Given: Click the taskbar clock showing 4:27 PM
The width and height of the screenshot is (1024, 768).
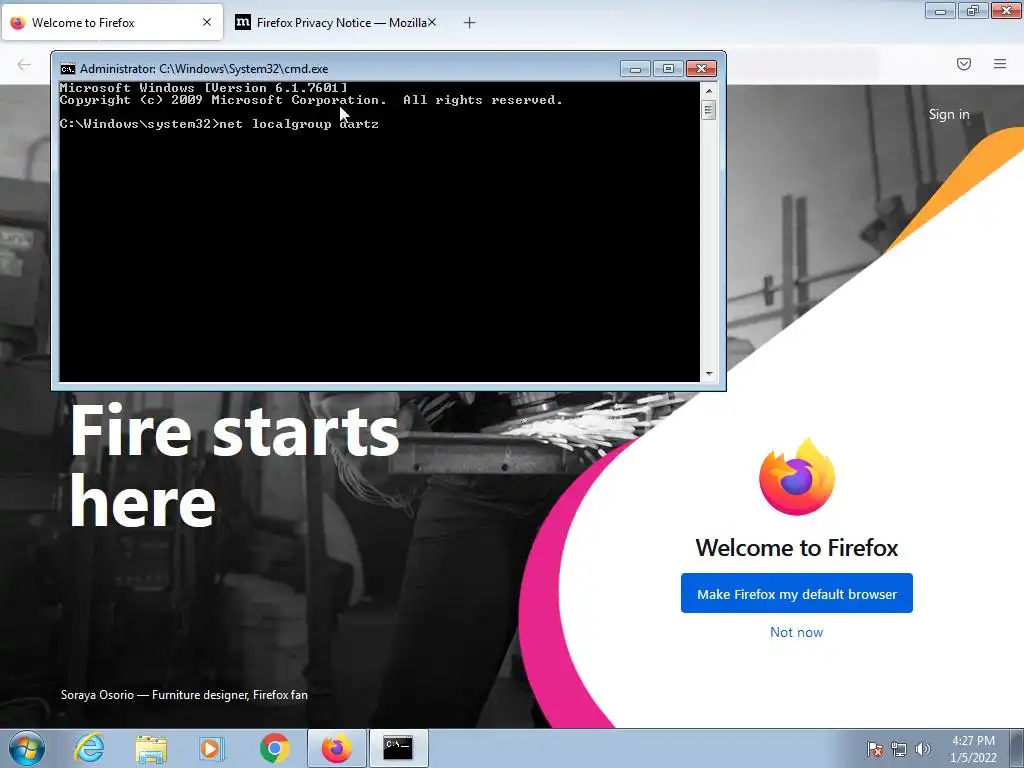Looking at the screenshot, I should [973, 749].
